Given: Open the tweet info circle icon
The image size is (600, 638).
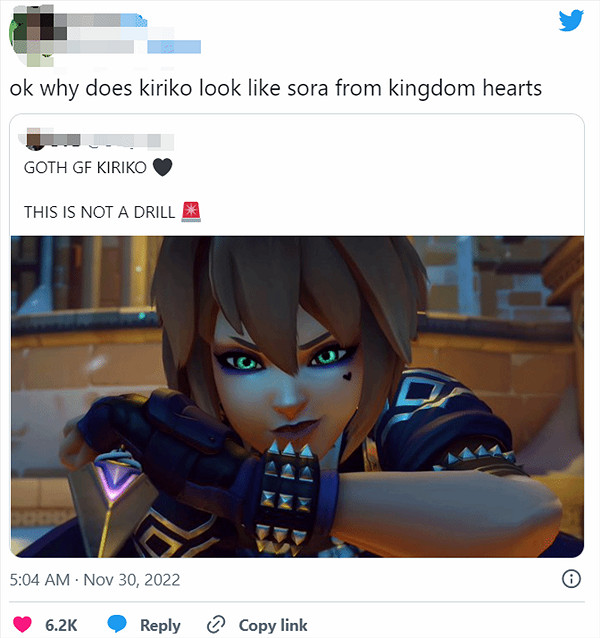Looking at the screenshot, I should pyautogui.click(x=571, y=579).
